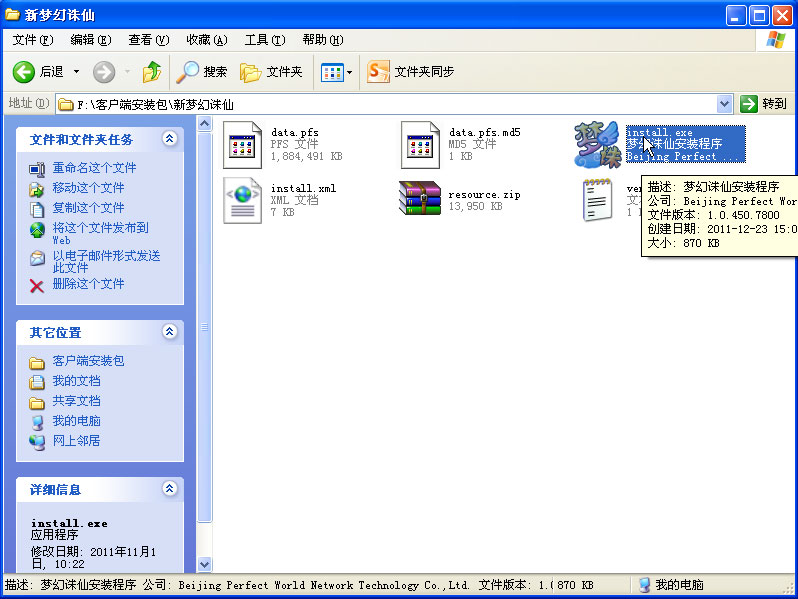Open the Tools (工具) menu
Screen dimensions: 798x599
click(264, 40)
